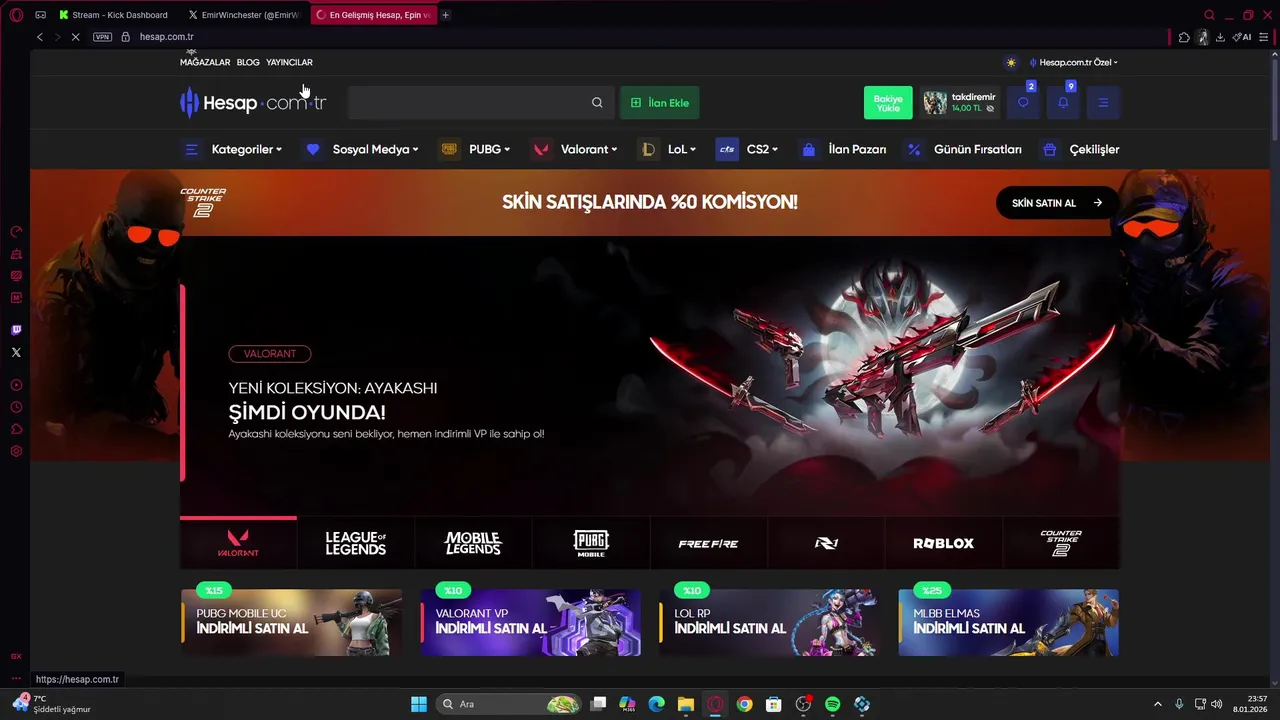Open the Opera AI panel

click(x=1242, y=37)
